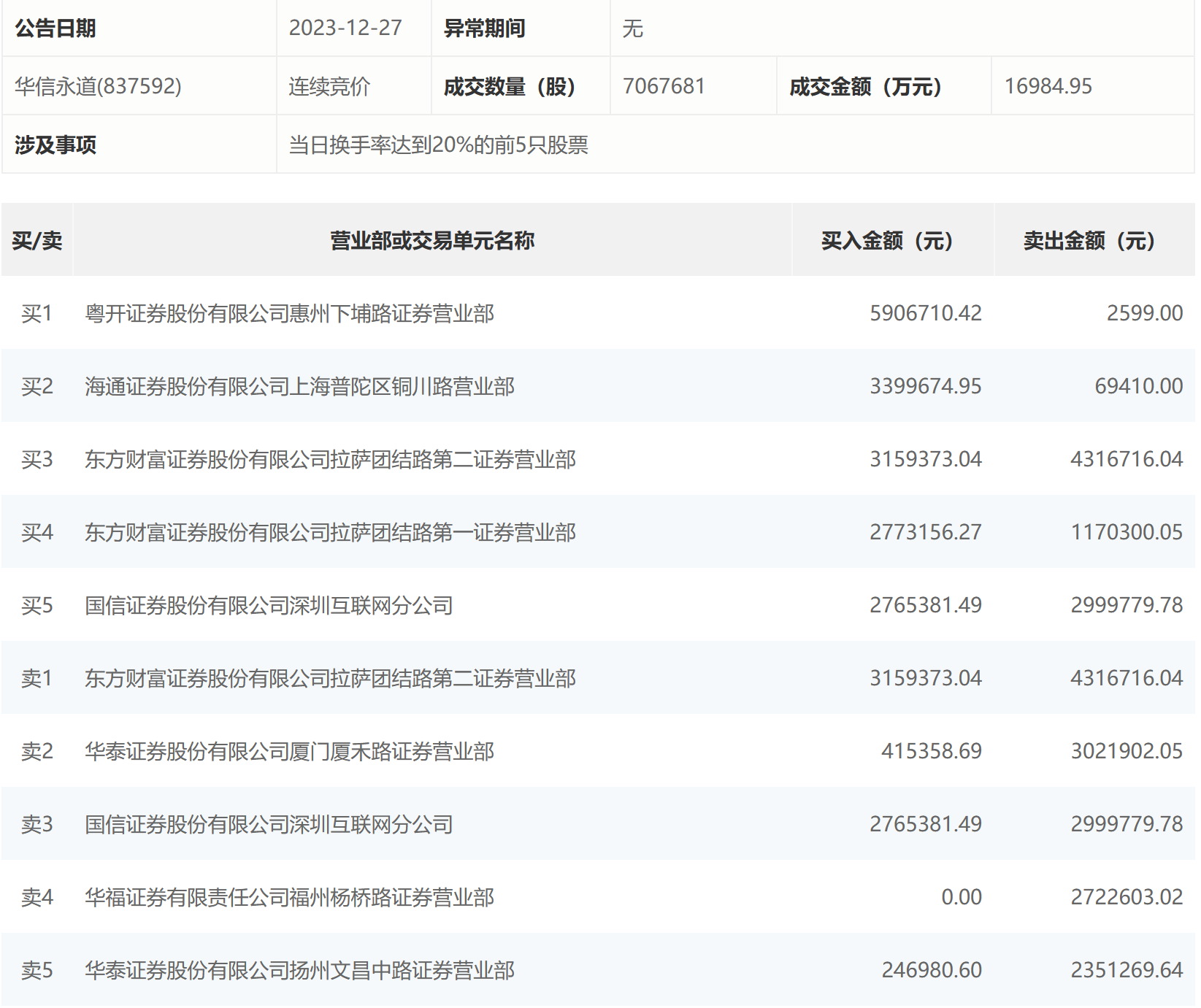Select the 卖5 row label

click(37, 970)
